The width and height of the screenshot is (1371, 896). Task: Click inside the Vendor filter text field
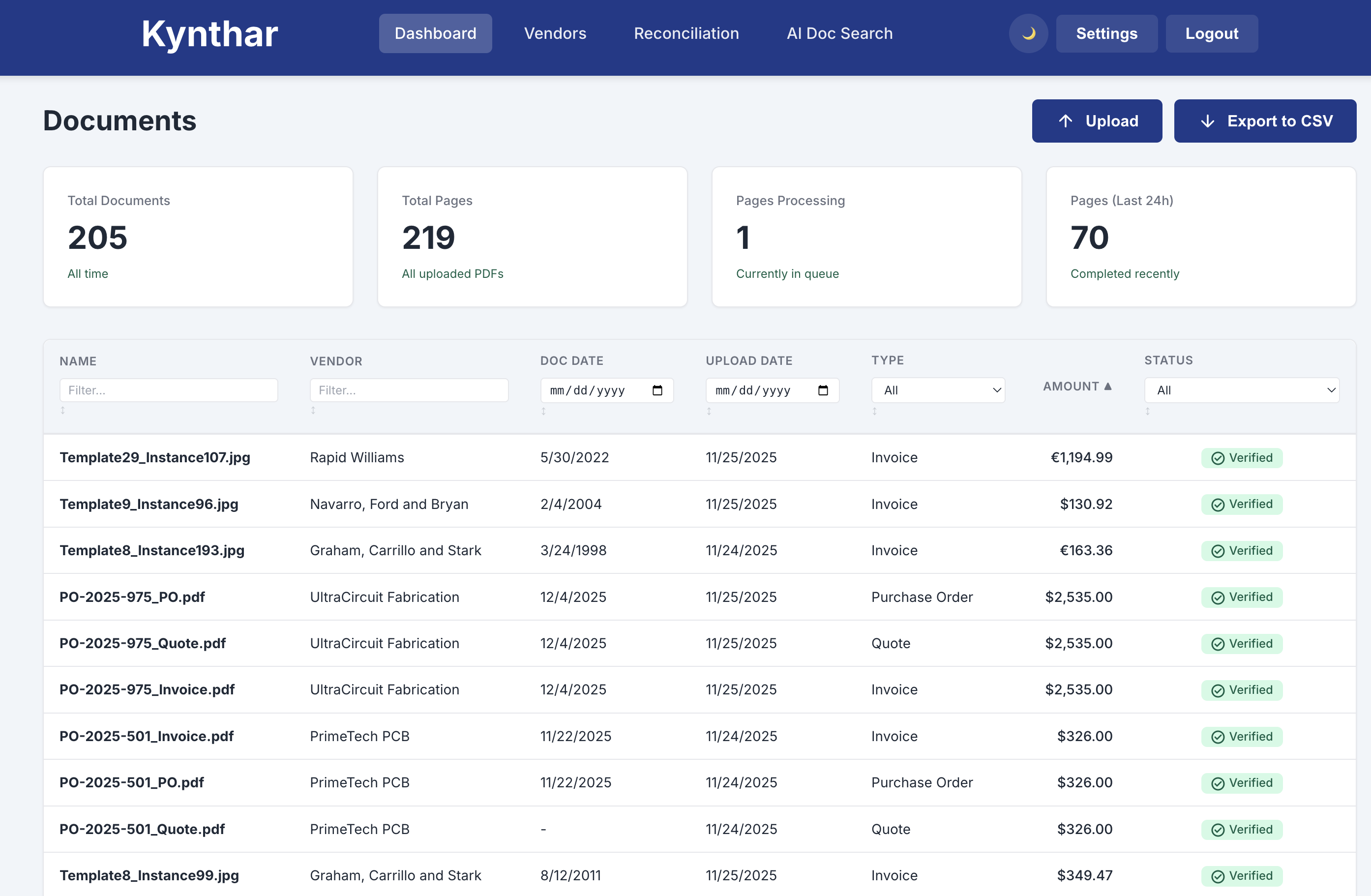[x=409, y=390]
